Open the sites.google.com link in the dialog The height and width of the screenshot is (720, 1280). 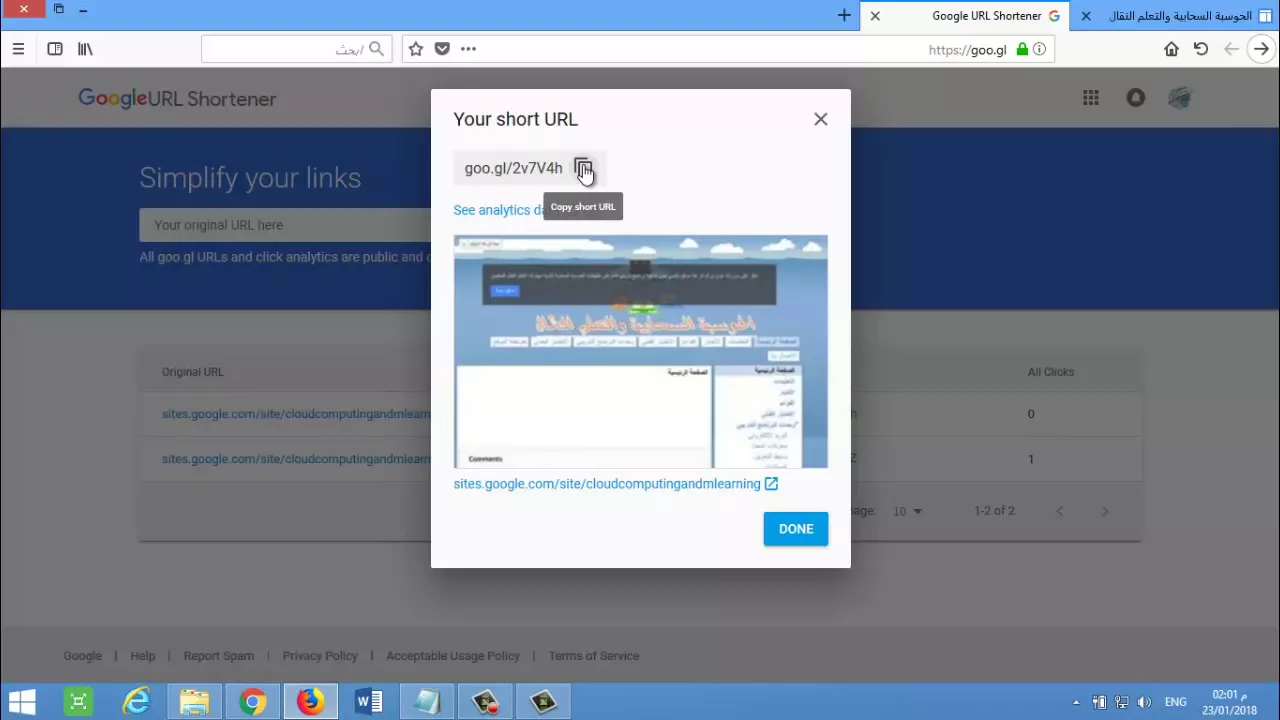(607, 484)
